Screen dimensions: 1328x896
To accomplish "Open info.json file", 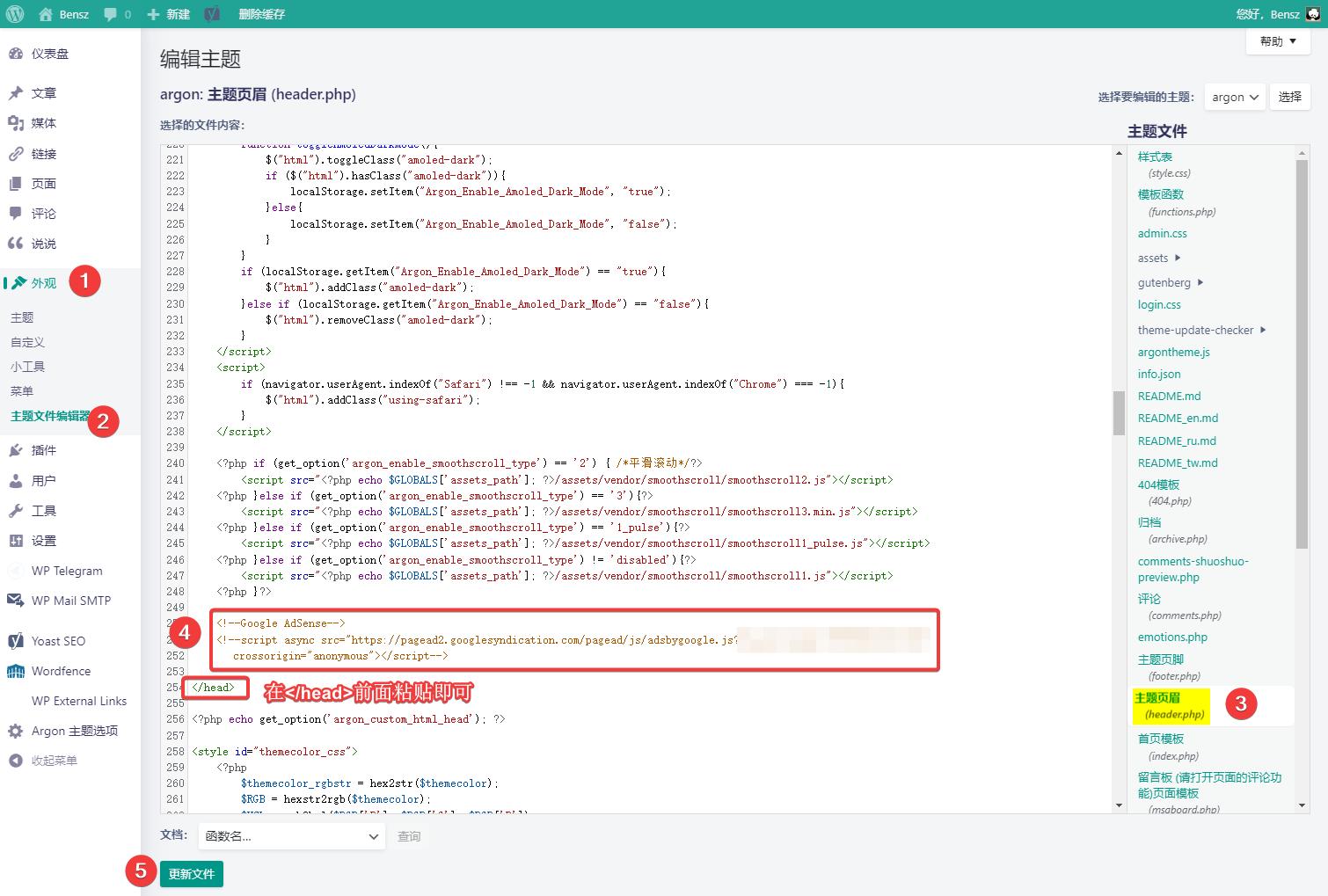I will click(1159, 374).
